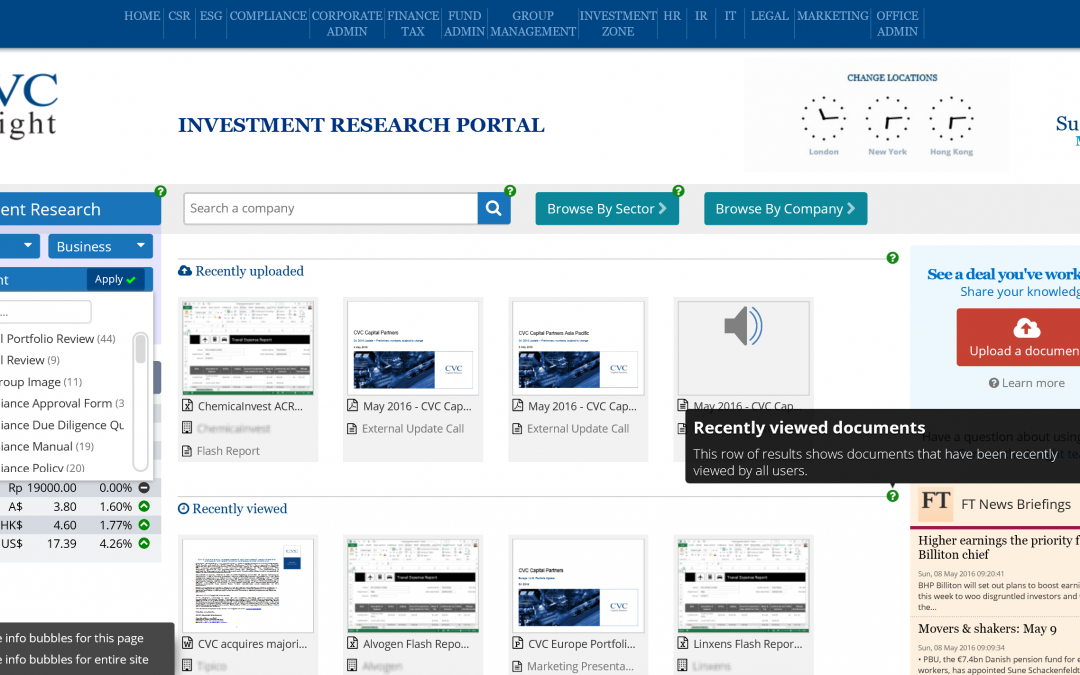Expand Browse By Company
Screen dimensions: 1080x675
click(785, 209)
